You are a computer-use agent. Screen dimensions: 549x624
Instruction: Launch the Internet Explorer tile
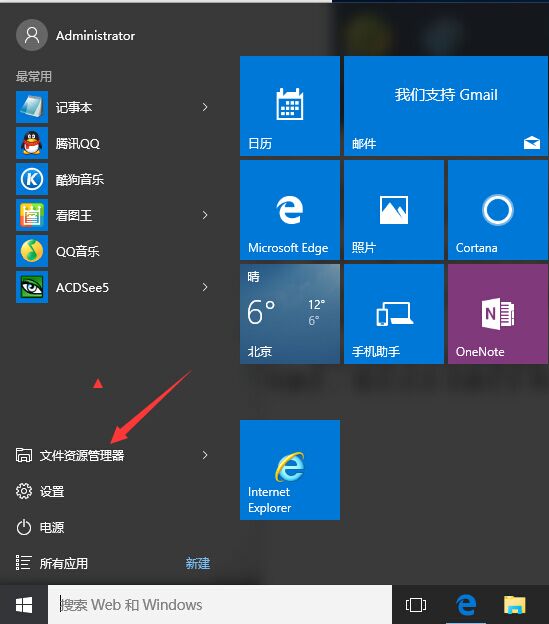pos(290,470)
